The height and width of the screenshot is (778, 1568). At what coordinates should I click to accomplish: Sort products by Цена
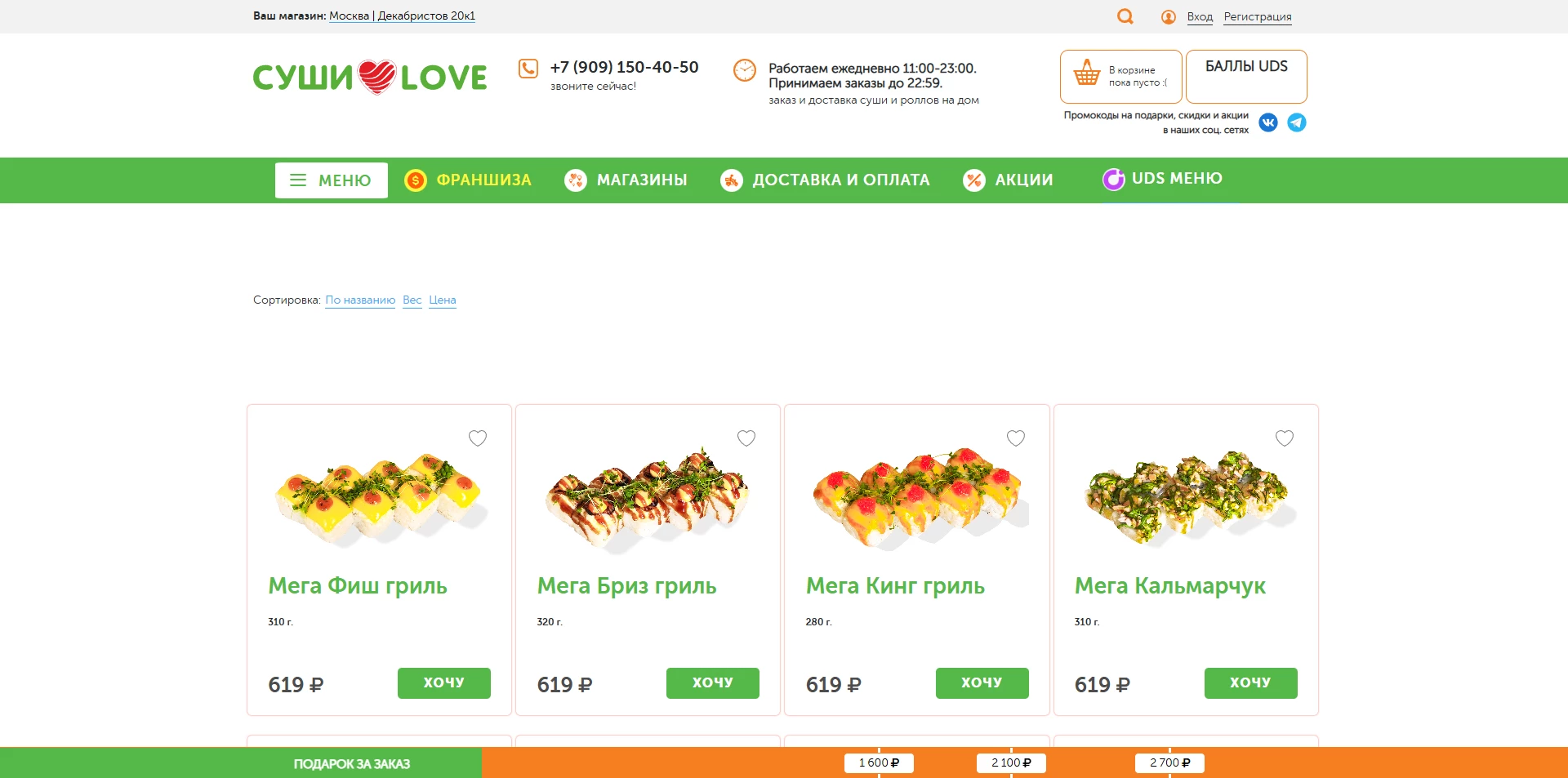(x=443, y=300)
